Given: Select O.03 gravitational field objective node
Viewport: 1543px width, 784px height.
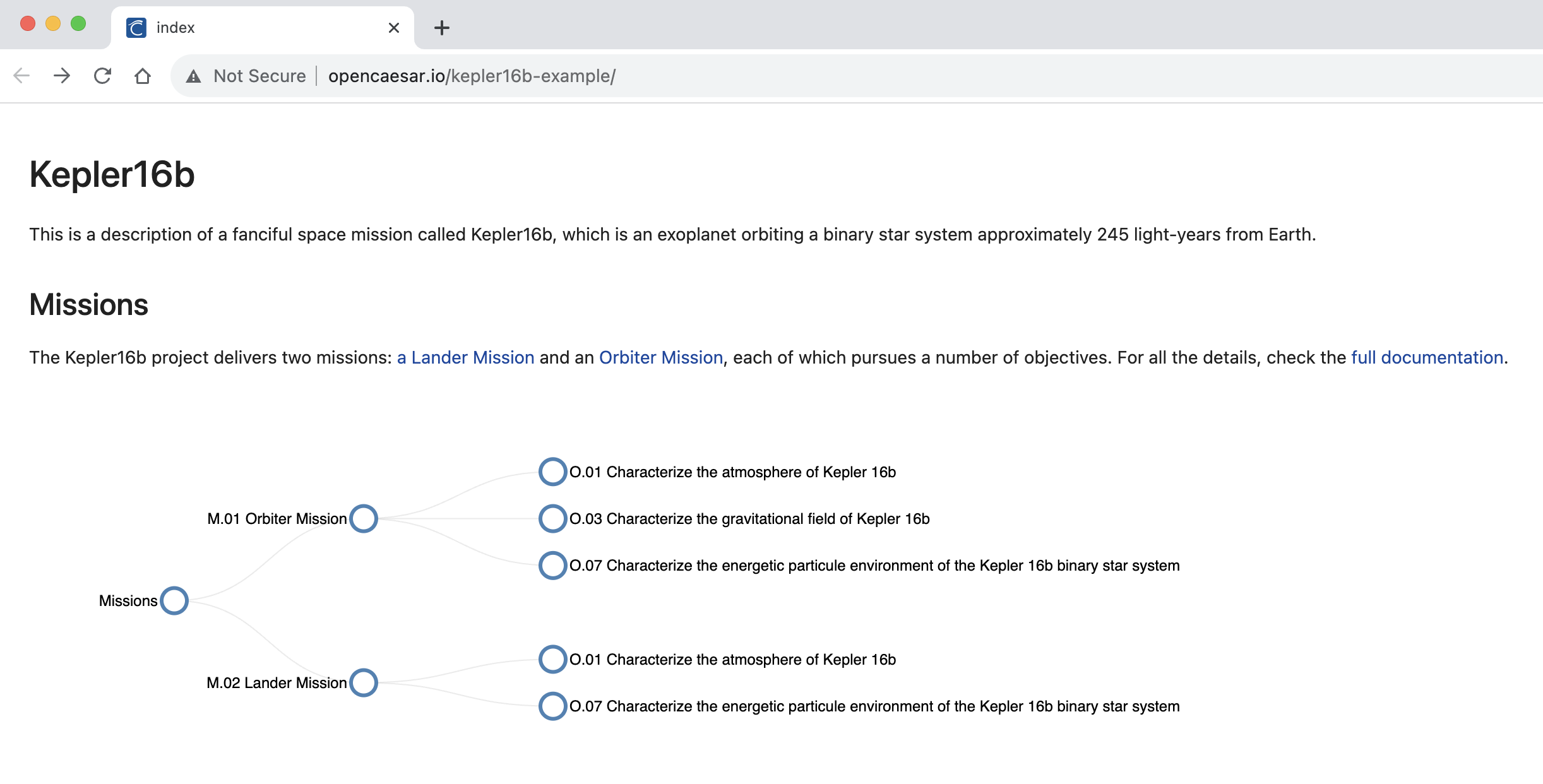Looking at the screenshot, I should 552,518.
